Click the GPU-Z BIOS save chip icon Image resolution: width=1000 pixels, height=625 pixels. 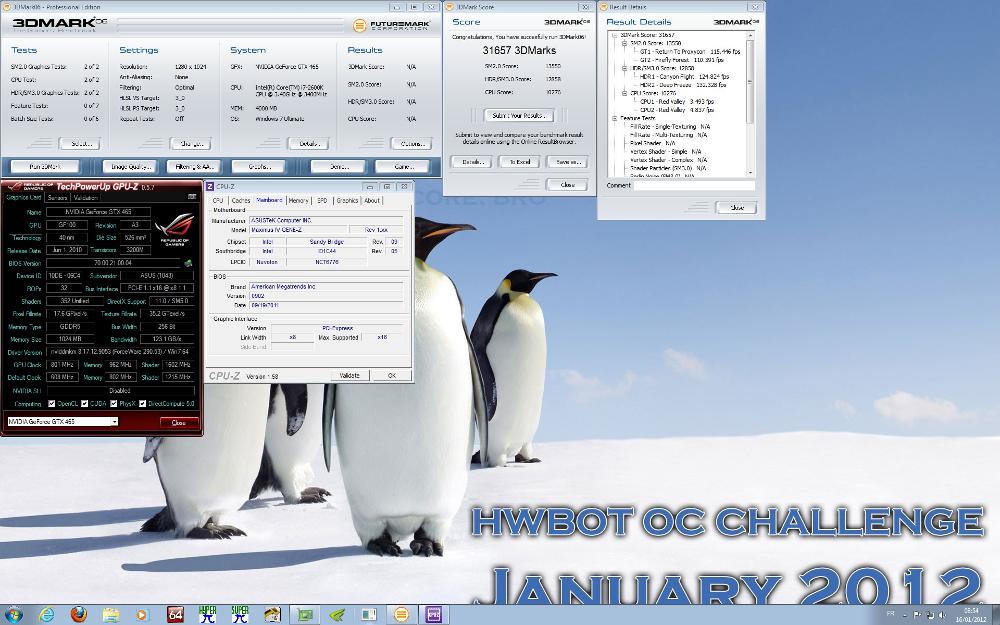click(x=188, y=263)
